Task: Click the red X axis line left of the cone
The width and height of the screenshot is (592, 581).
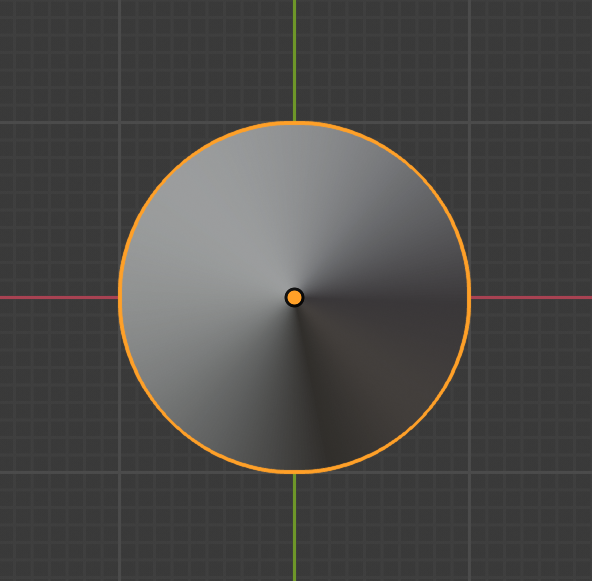Action: coord(59,297)
